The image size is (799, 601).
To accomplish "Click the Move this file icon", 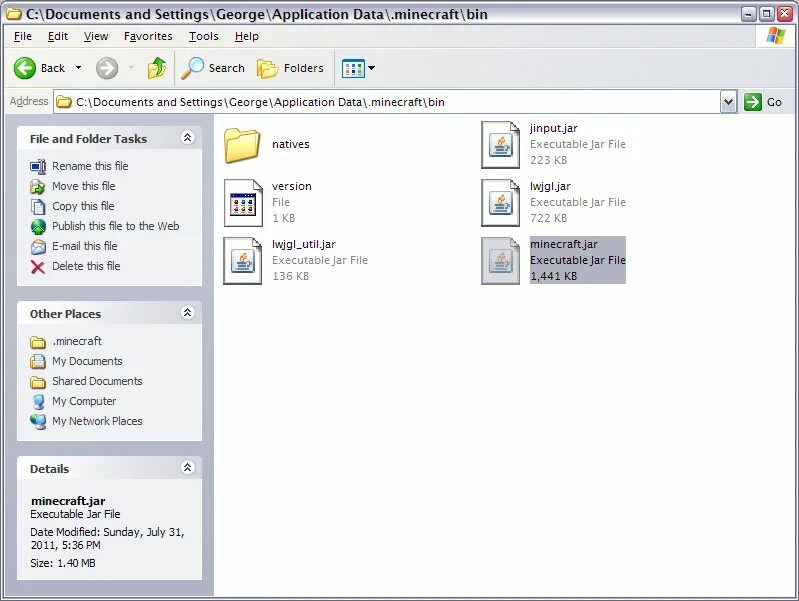I will point(38,187).
